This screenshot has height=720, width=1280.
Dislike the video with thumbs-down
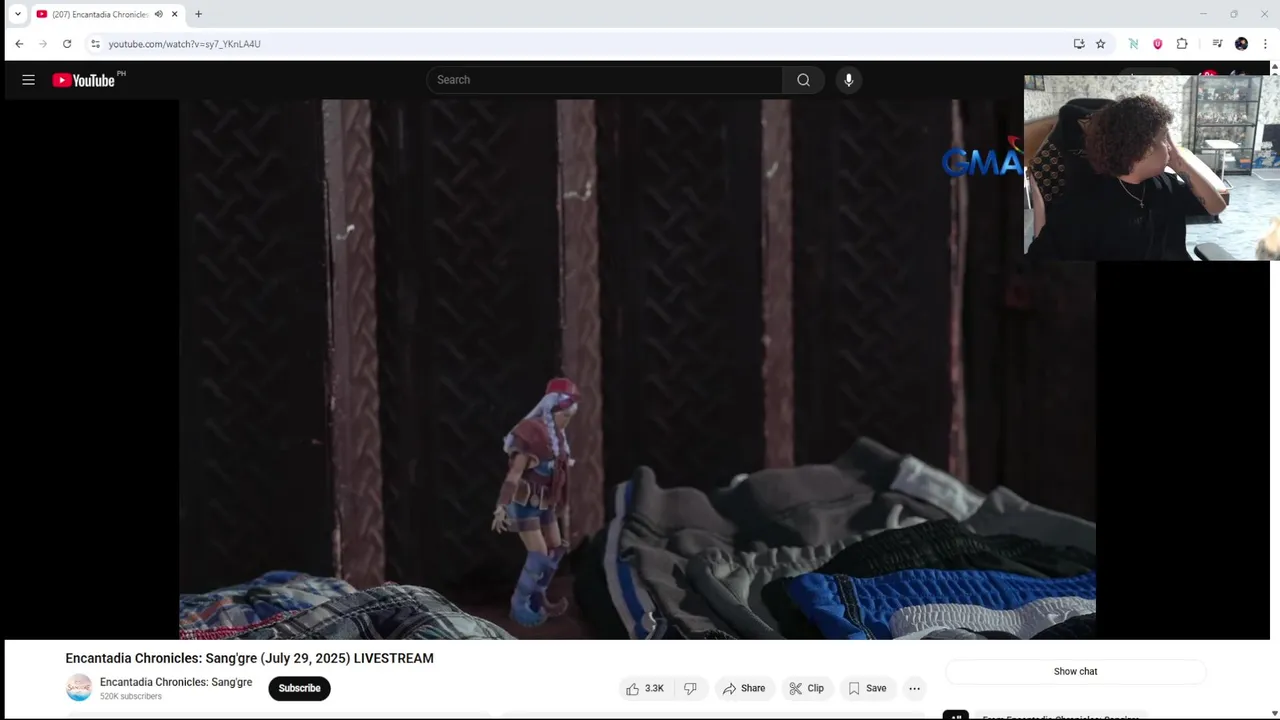coord(690,688)
